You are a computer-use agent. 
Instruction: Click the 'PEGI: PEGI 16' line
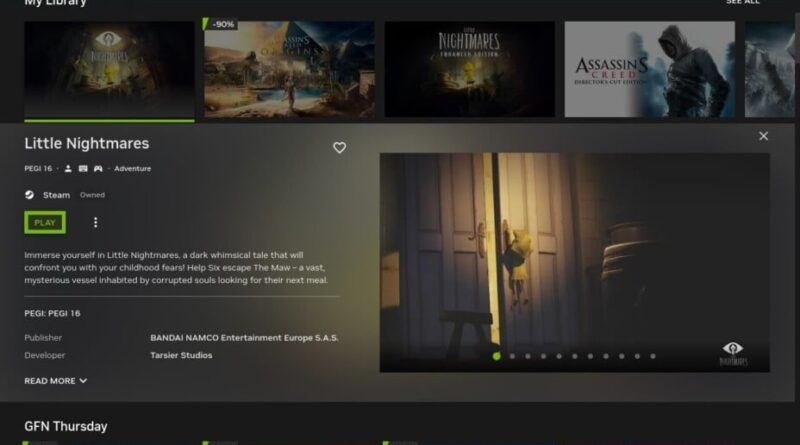(53, 313)
